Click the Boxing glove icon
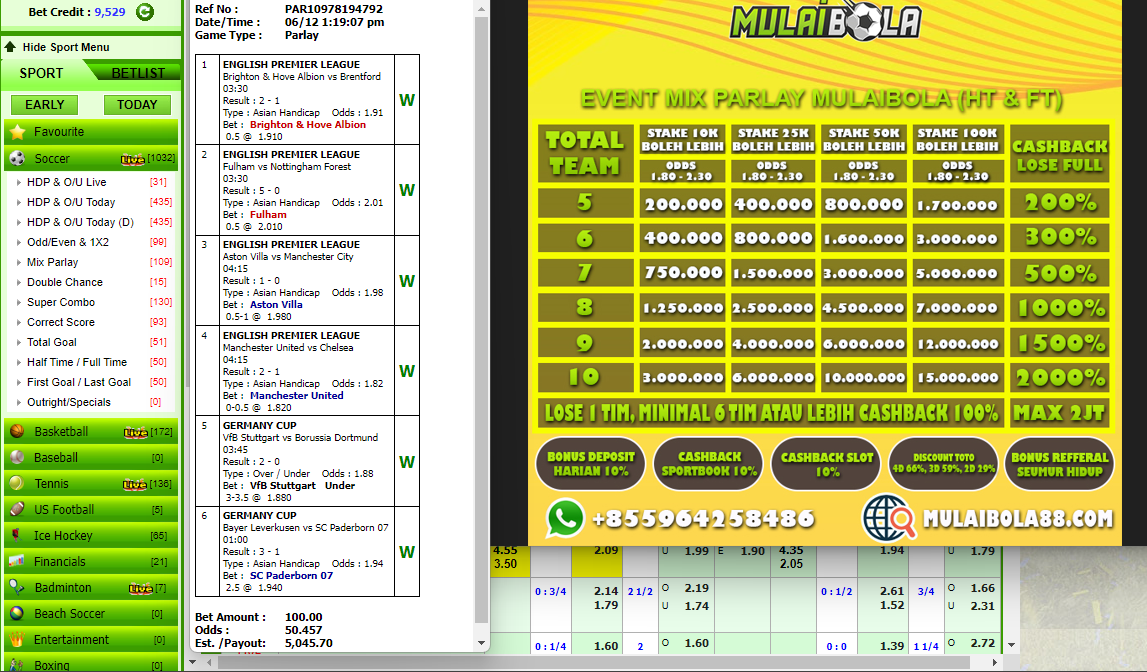This screenshot has height=672, width=1147. (x=17, y=665)
